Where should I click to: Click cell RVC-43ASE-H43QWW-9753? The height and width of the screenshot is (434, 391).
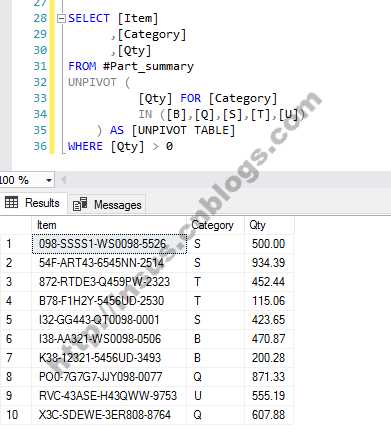tap(109, 396)
